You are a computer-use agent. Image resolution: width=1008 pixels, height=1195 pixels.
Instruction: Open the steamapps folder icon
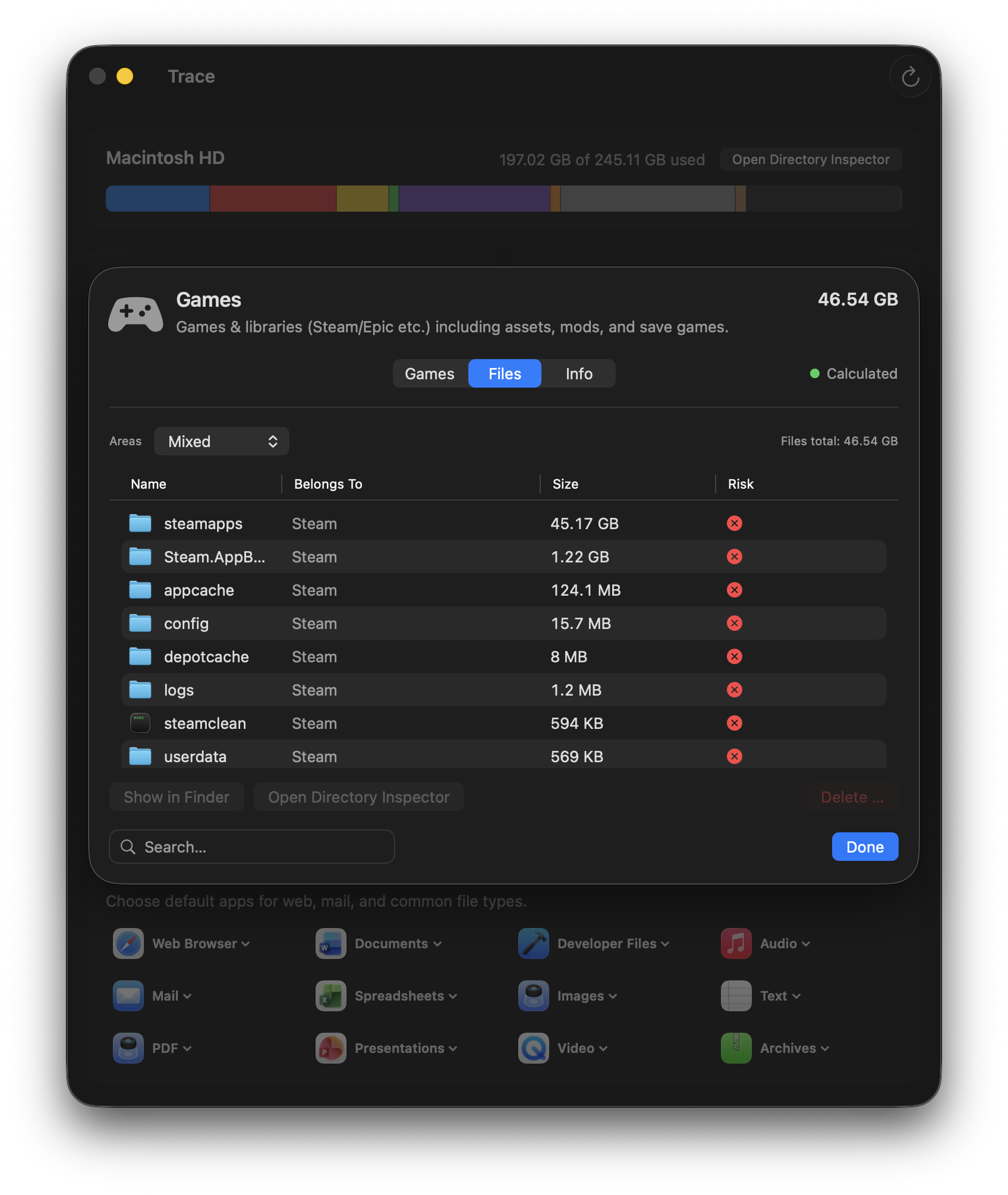pos(140,523)
